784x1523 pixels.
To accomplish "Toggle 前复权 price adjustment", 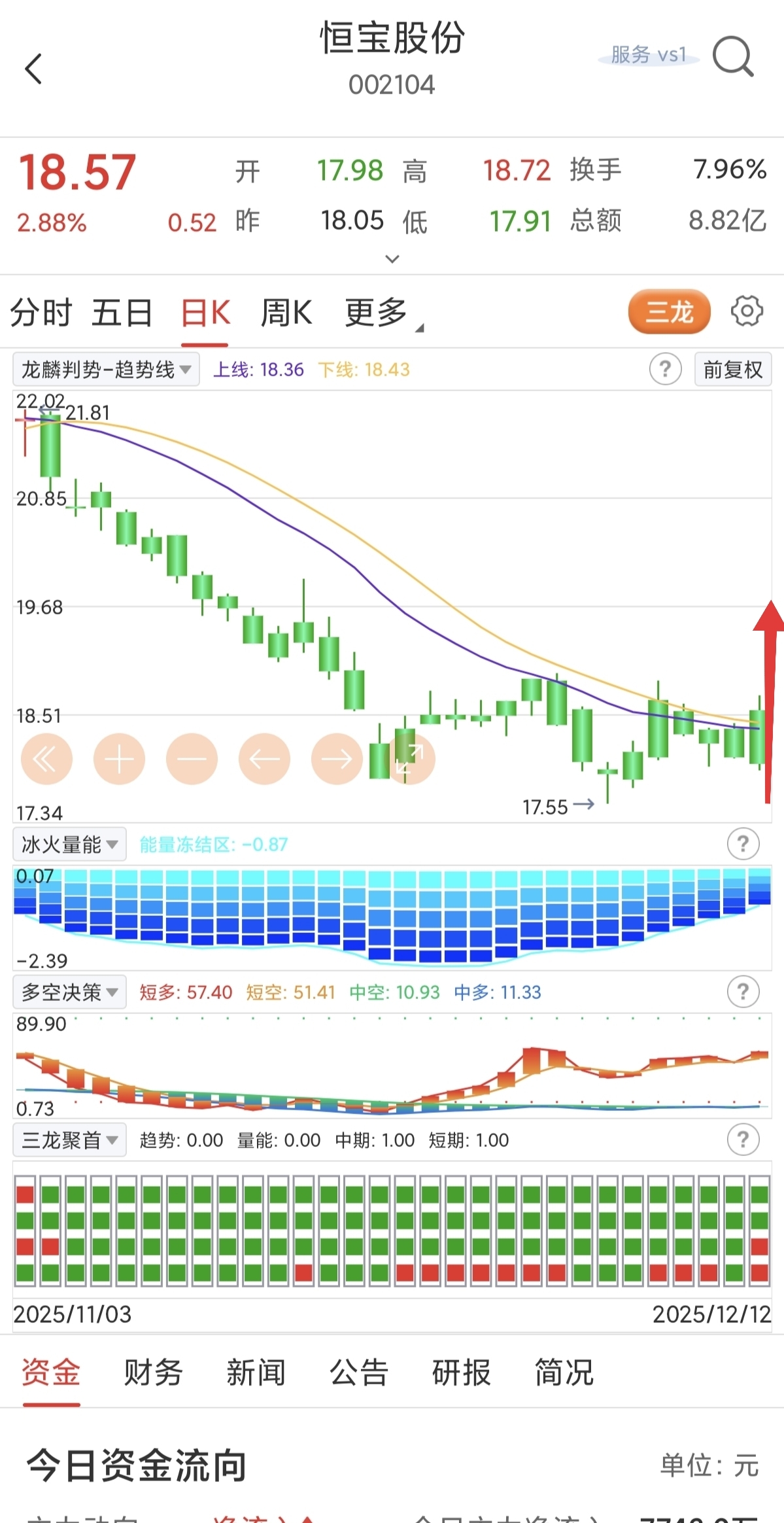I will (732, 370).
